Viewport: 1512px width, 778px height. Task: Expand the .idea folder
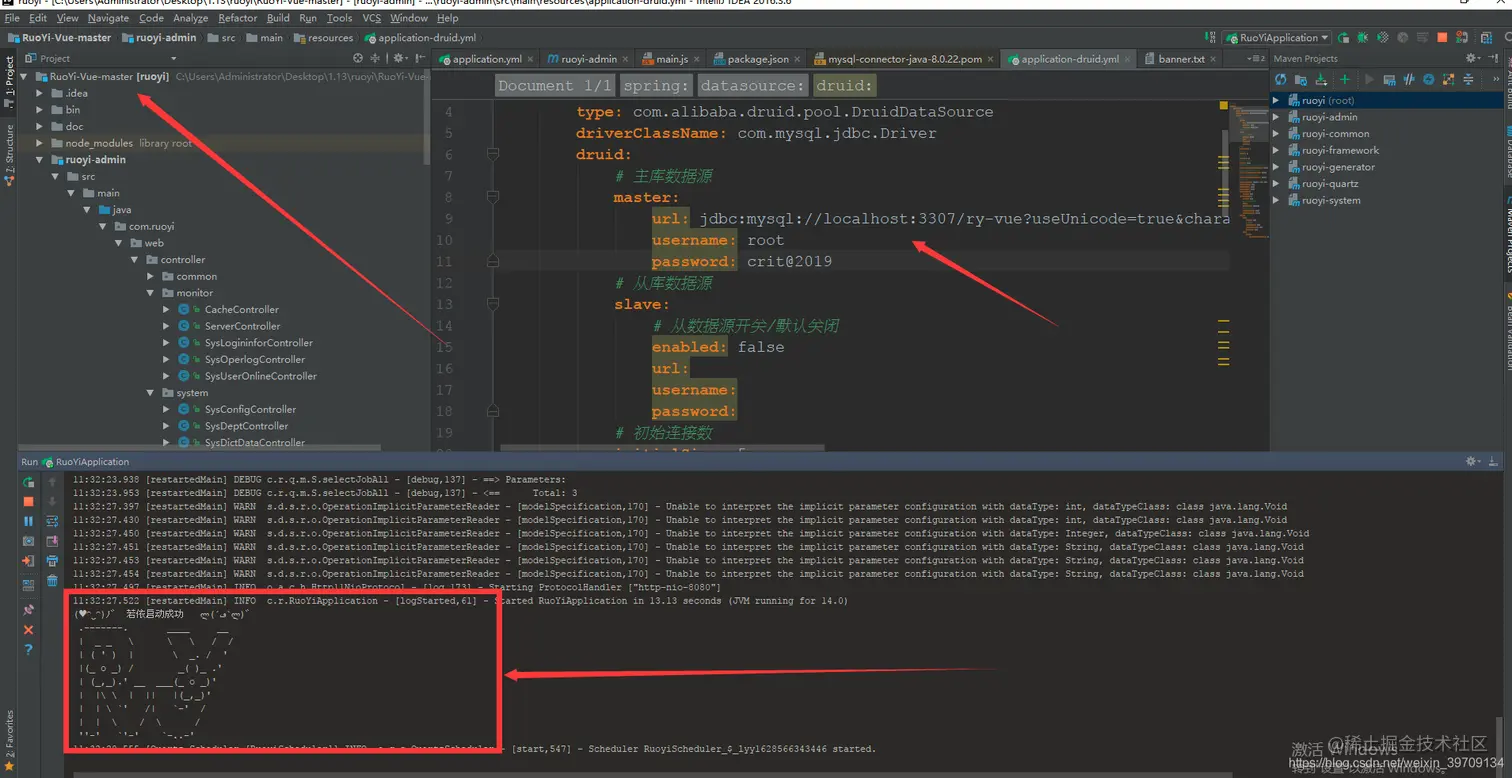(x=40, y=93)
